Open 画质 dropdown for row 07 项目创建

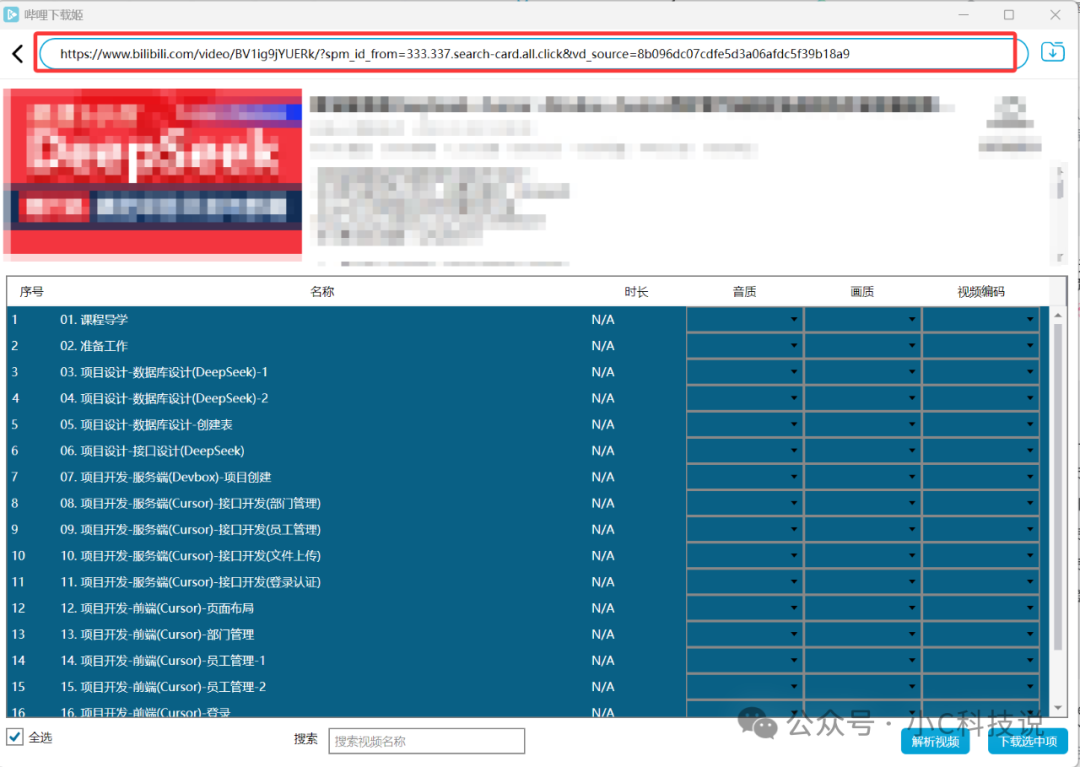pos(862,477)
